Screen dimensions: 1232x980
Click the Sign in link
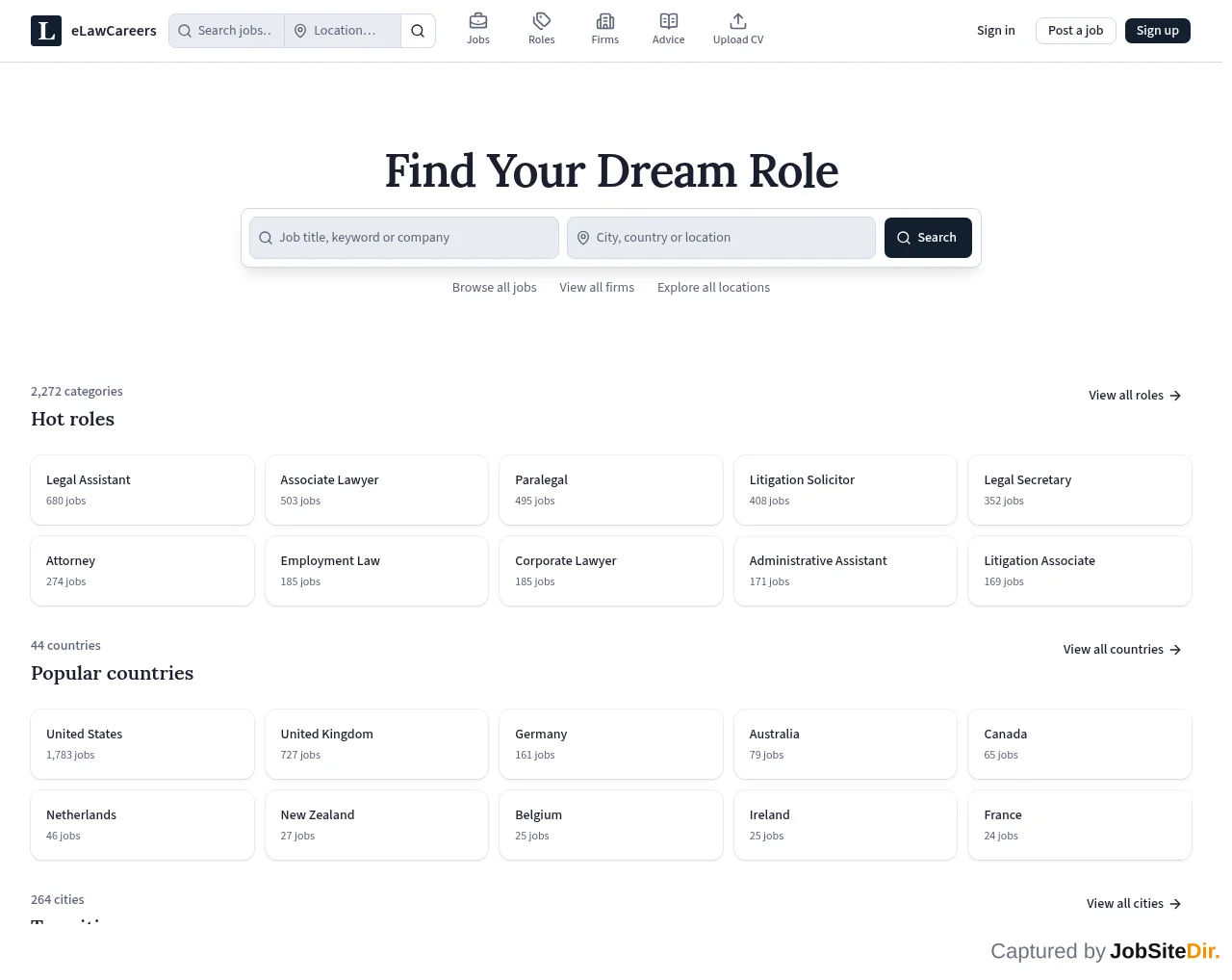tap(996, 31)
